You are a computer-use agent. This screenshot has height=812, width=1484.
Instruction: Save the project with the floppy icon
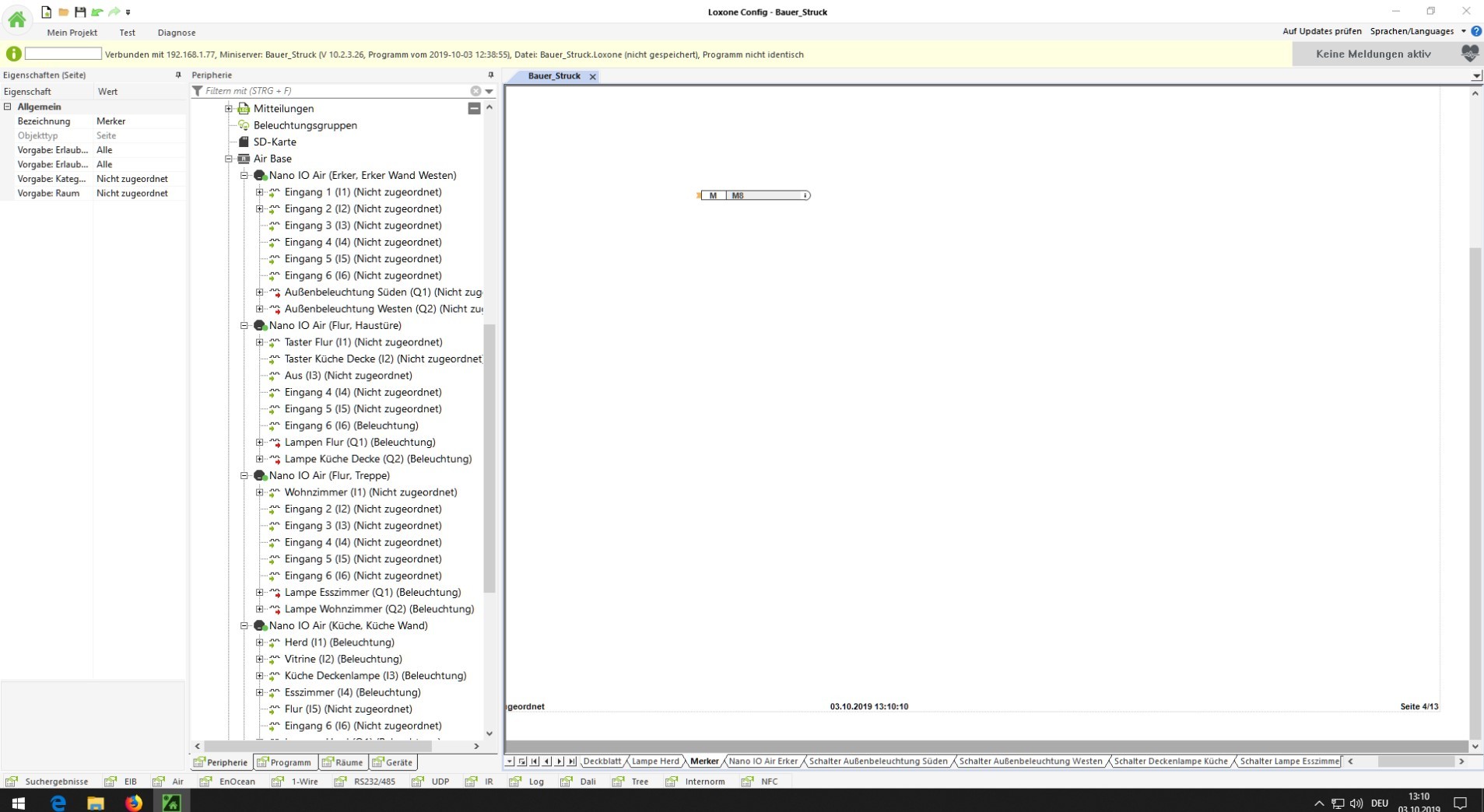(x=80, y=12)
